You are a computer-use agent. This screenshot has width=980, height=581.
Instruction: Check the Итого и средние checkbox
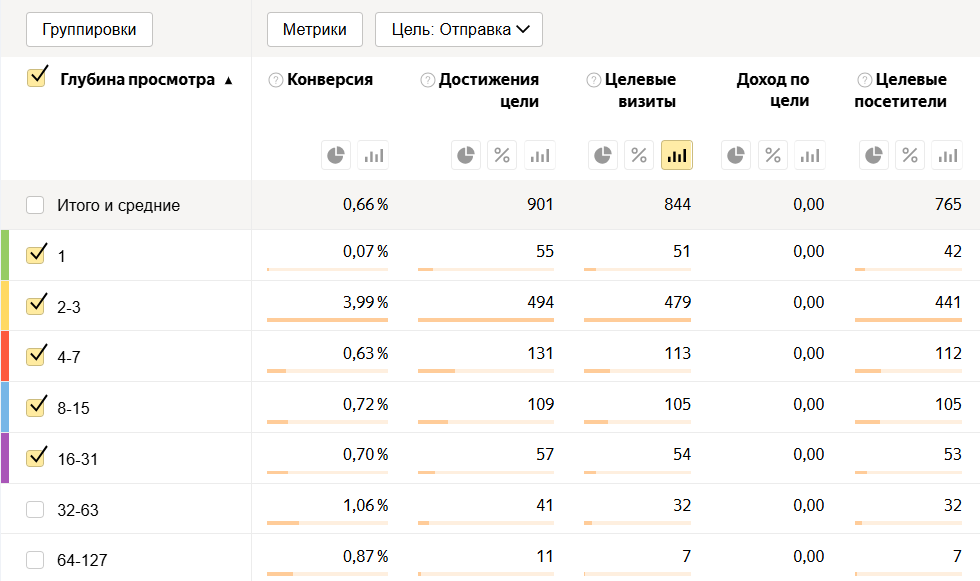pyautogui.click(x=36, y=205)
